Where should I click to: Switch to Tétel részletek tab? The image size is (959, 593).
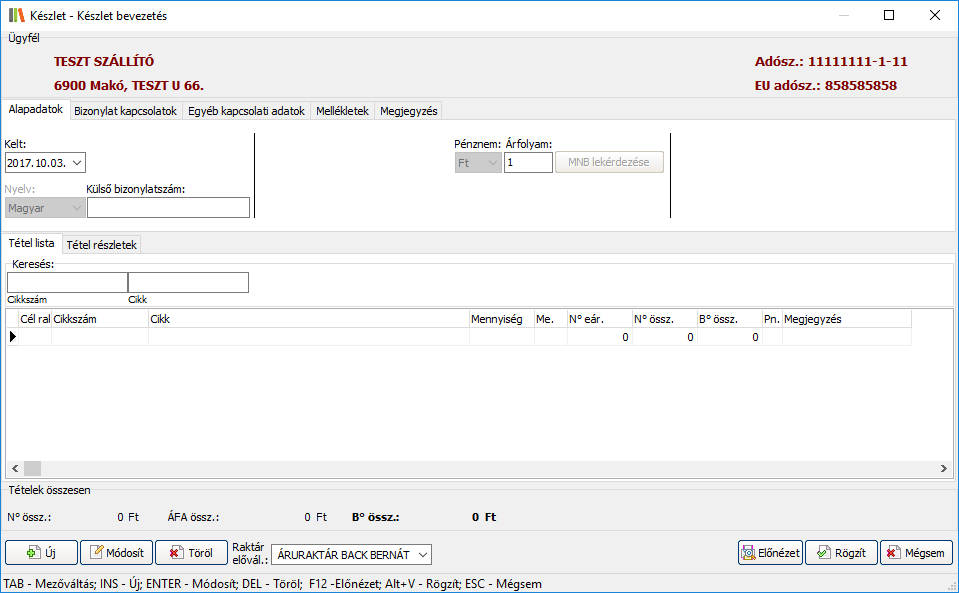pyautogui.click(x=102, y=244)
